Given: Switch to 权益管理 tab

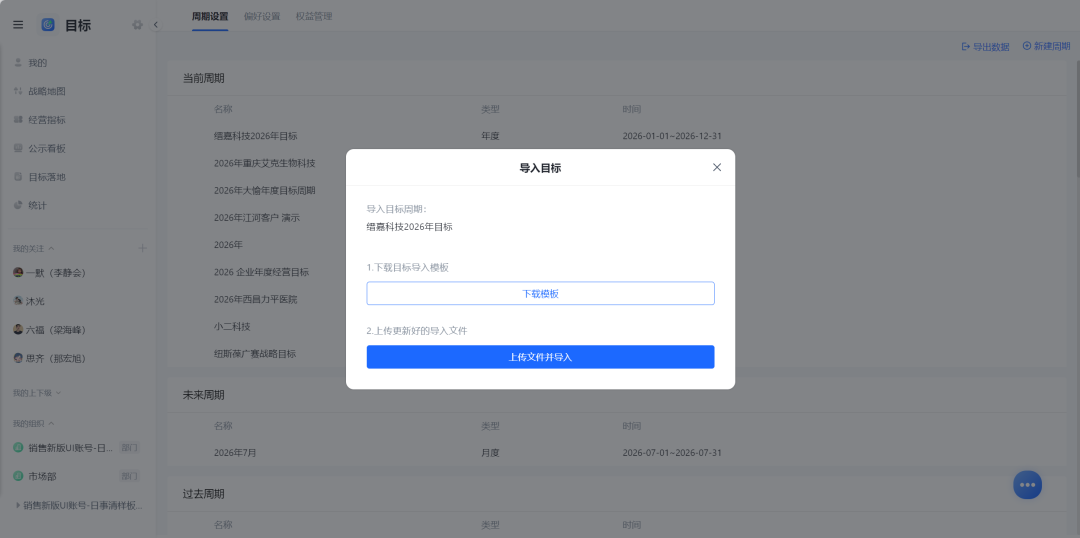Looking at the screenshot, I should click(314, 17).
